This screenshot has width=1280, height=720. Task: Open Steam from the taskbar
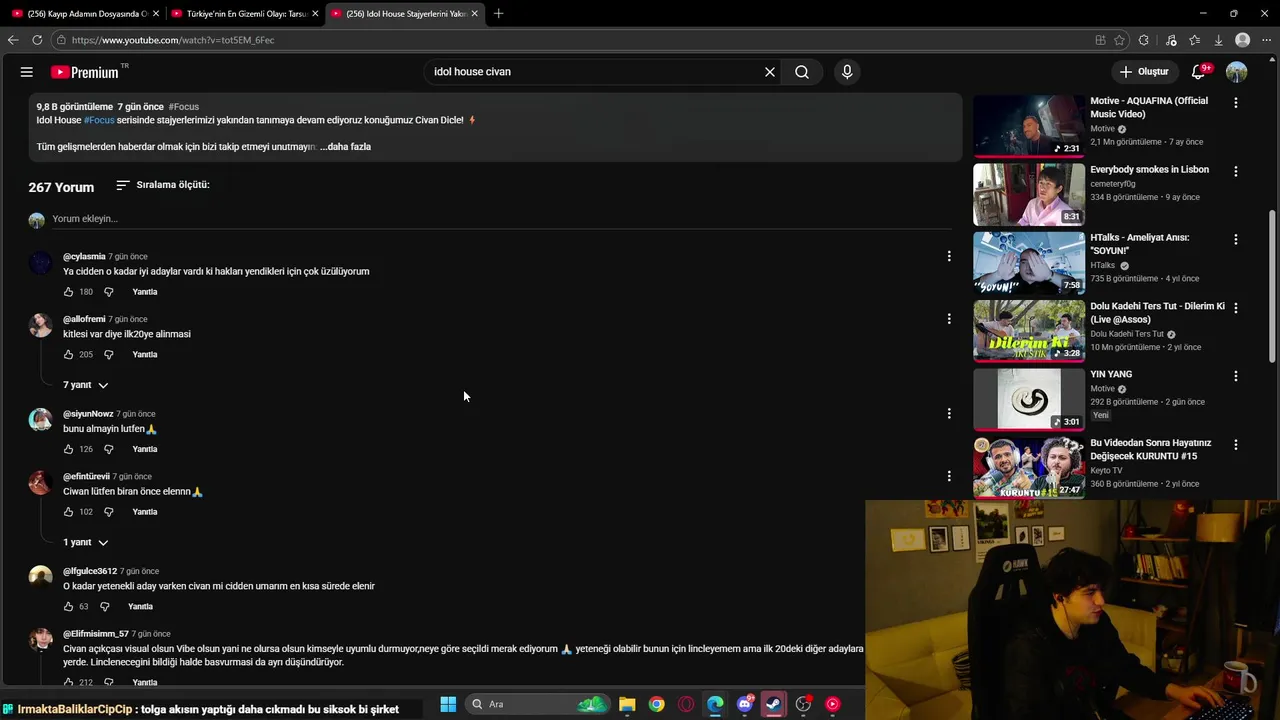point(774,704)
